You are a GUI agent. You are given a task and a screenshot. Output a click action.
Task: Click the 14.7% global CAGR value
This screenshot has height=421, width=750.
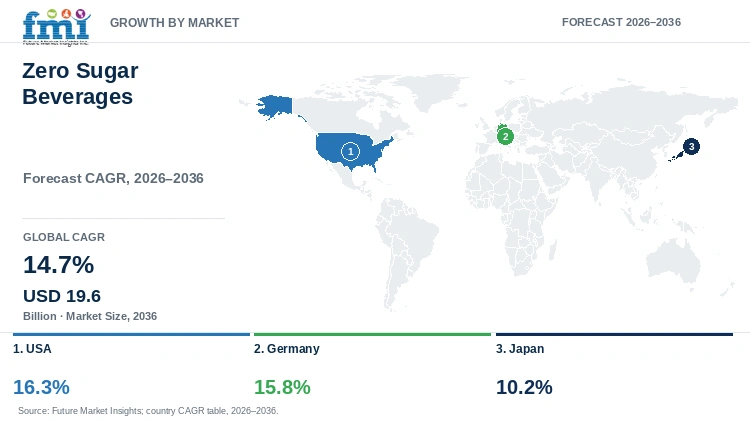coord(58,265)
